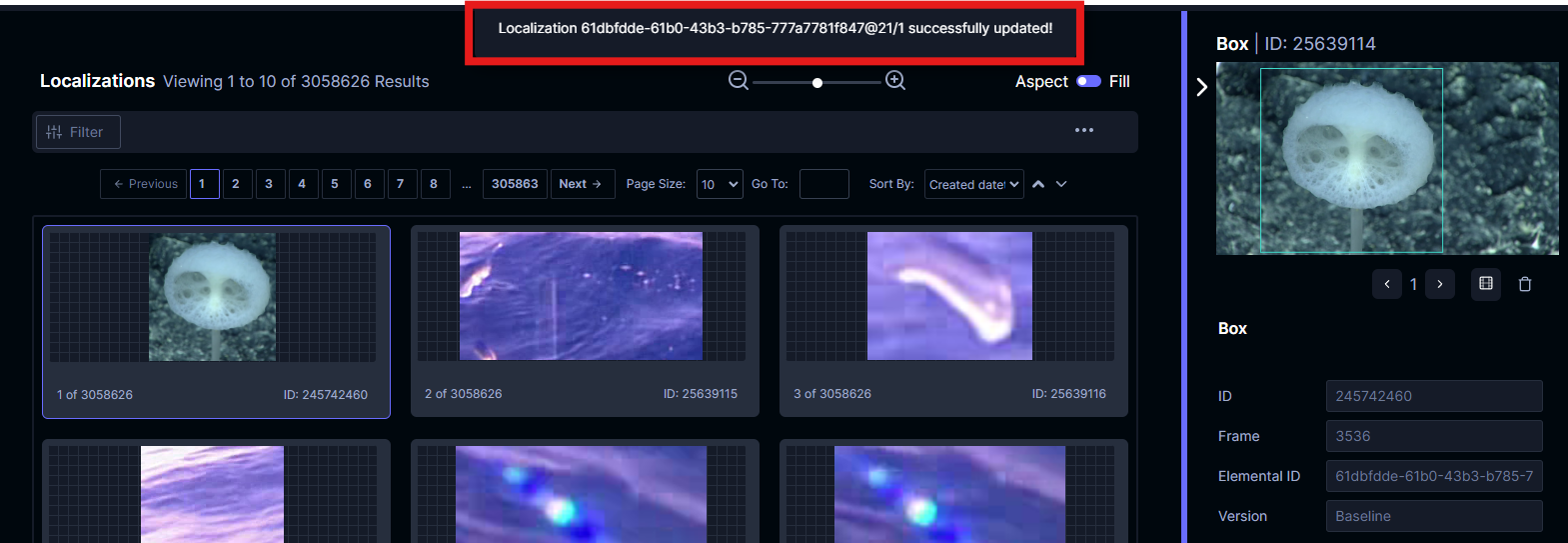Click the Elemental ID field
This screenshot has width=1568, height=543.
(x=1434, y=476)
